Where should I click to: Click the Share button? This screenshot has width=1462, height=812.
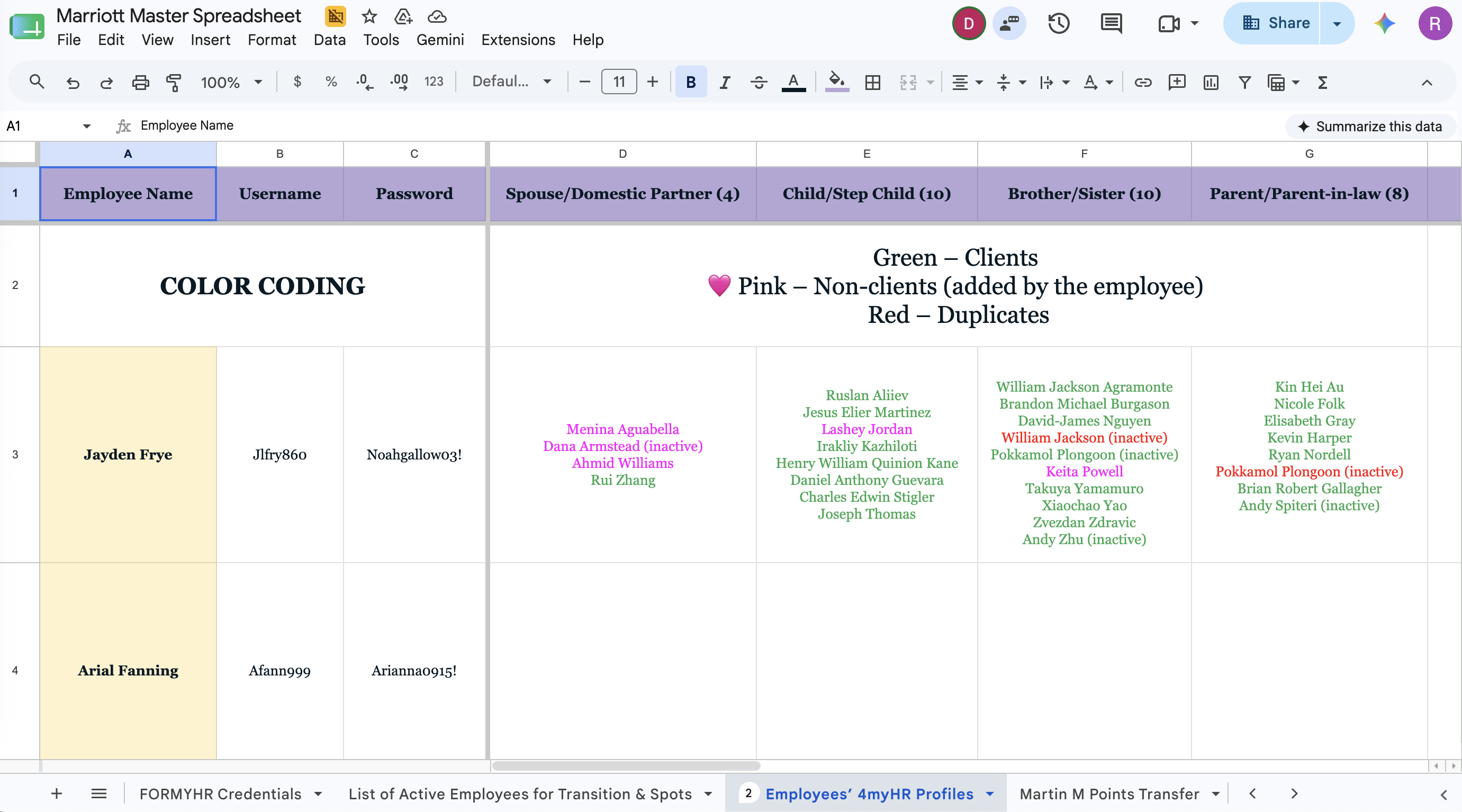tap(1276, 23)
